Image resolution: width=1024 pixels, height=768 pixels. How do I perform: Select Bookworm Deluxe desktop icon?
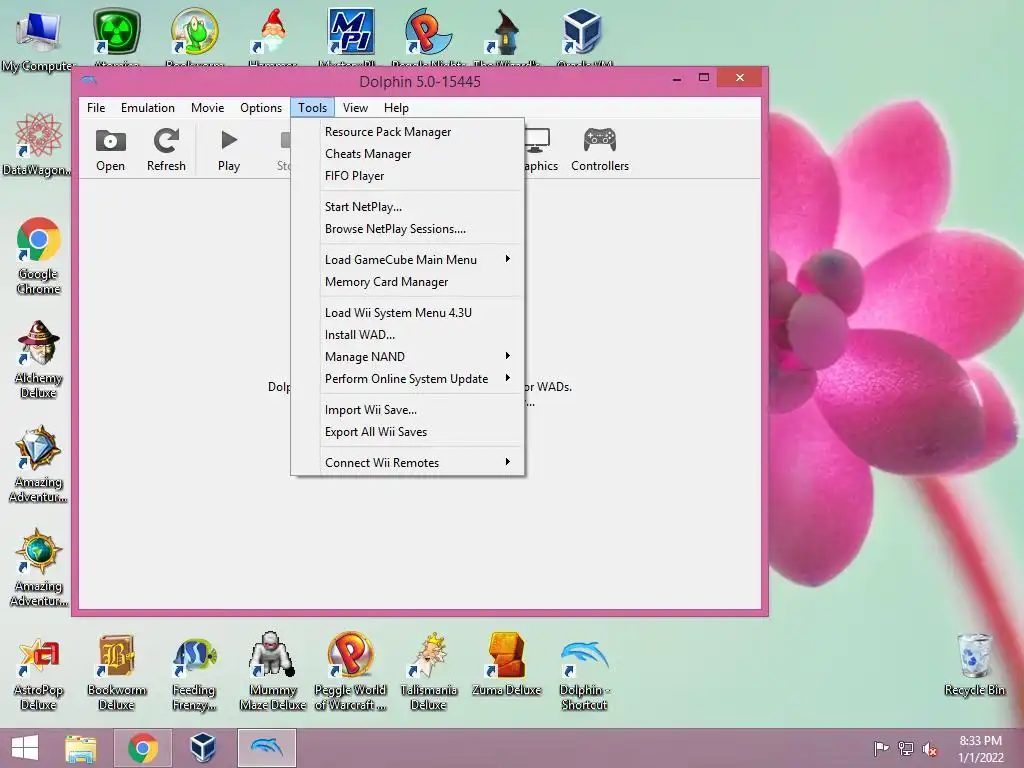[116, 674]
